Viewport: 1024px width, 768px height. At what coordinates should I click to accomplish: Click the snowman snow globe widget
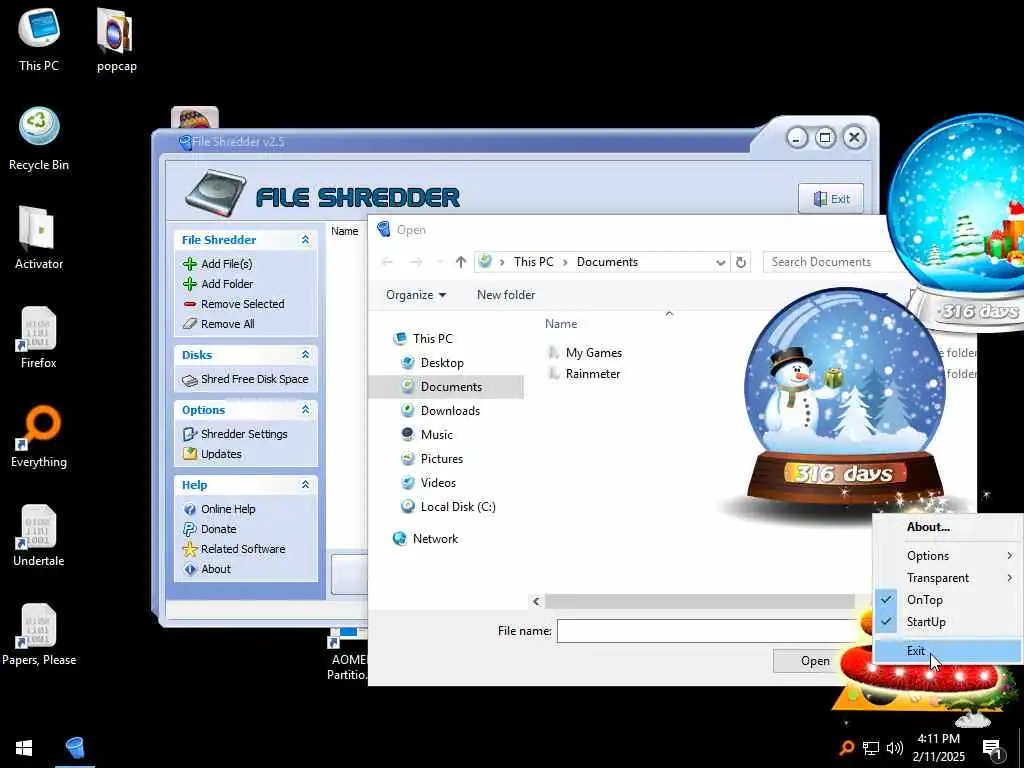tap(844, 398)
